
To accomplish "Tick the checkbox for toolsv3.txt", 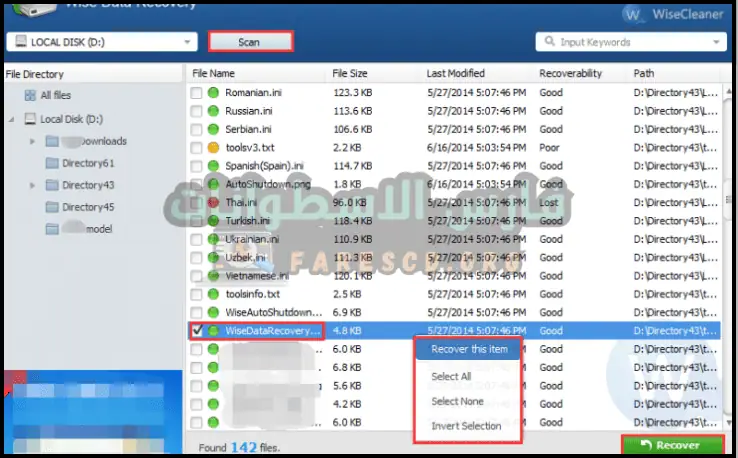I will [x=196, y=148].
